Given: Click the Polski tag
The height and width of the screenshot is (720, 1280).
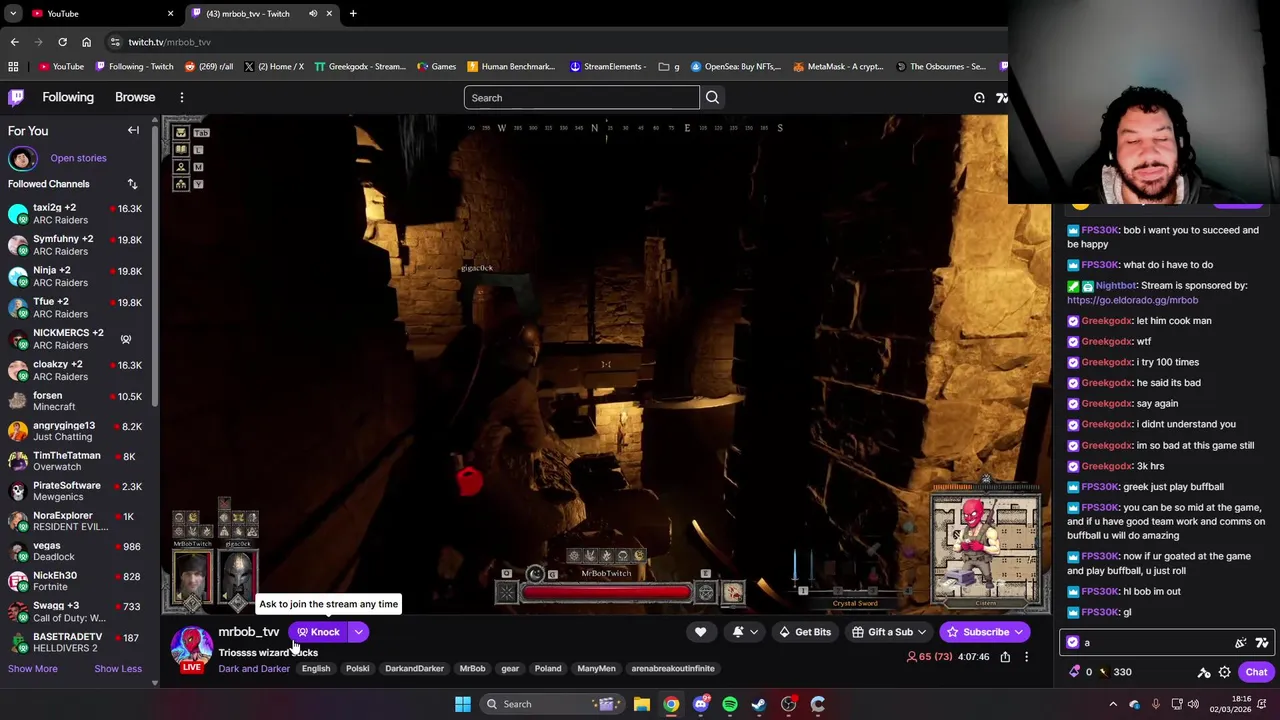Looking at the screenshot, I should (x=357, y=669).
